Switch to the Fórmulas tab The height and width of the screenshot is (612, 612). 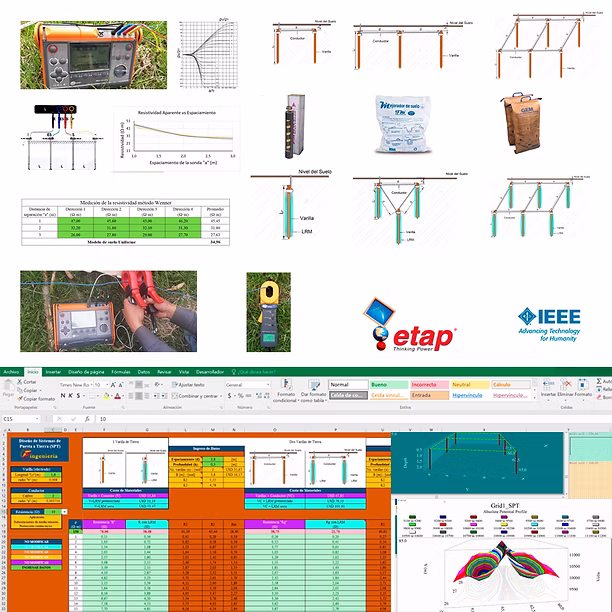pos(120,371)
